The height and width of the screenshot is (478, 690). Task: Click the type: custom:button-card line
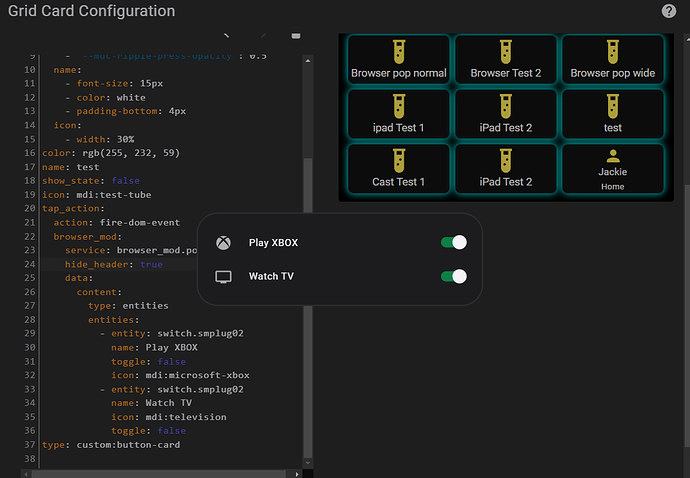point(110,444)
